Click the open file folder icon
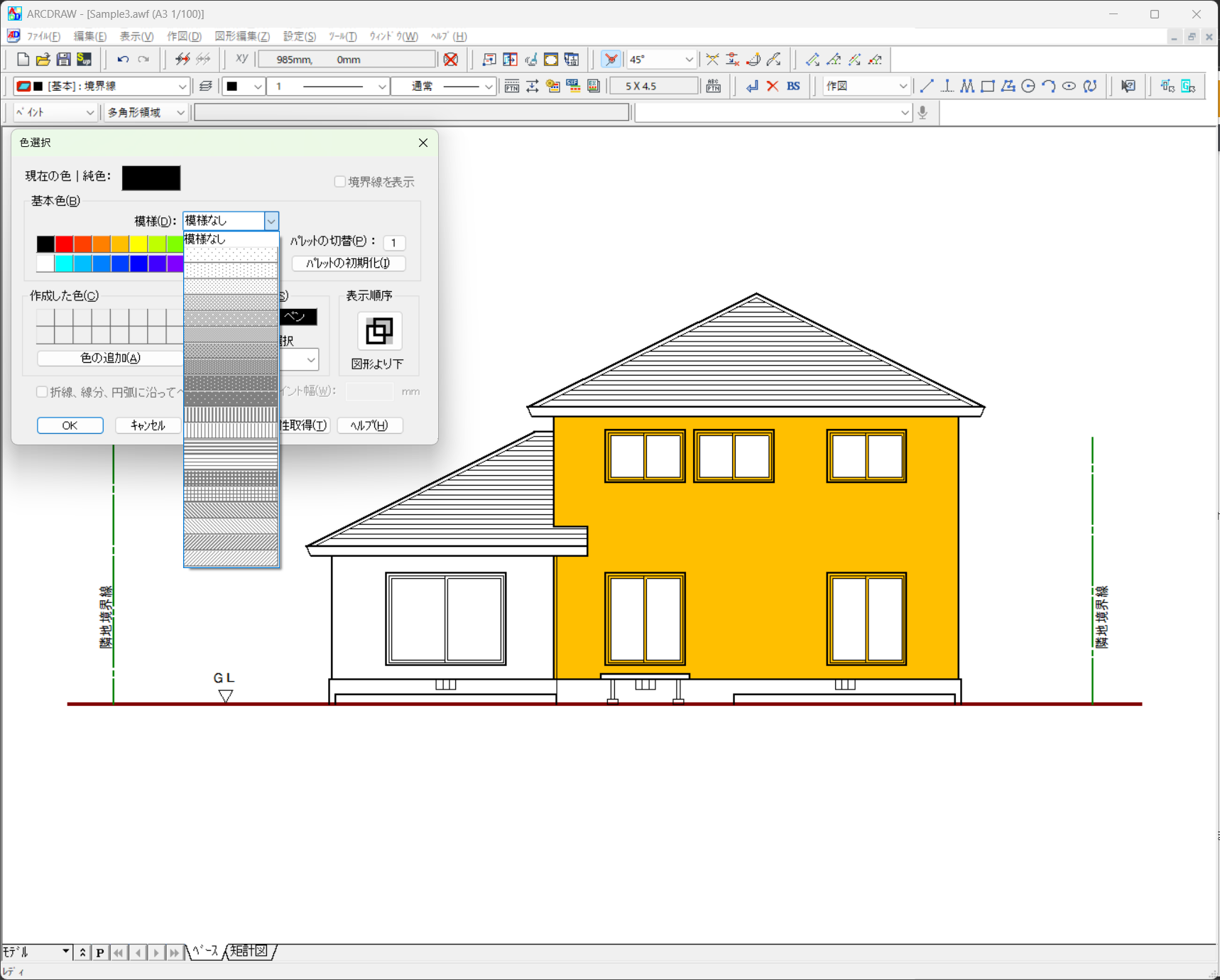 click(43, 60)
